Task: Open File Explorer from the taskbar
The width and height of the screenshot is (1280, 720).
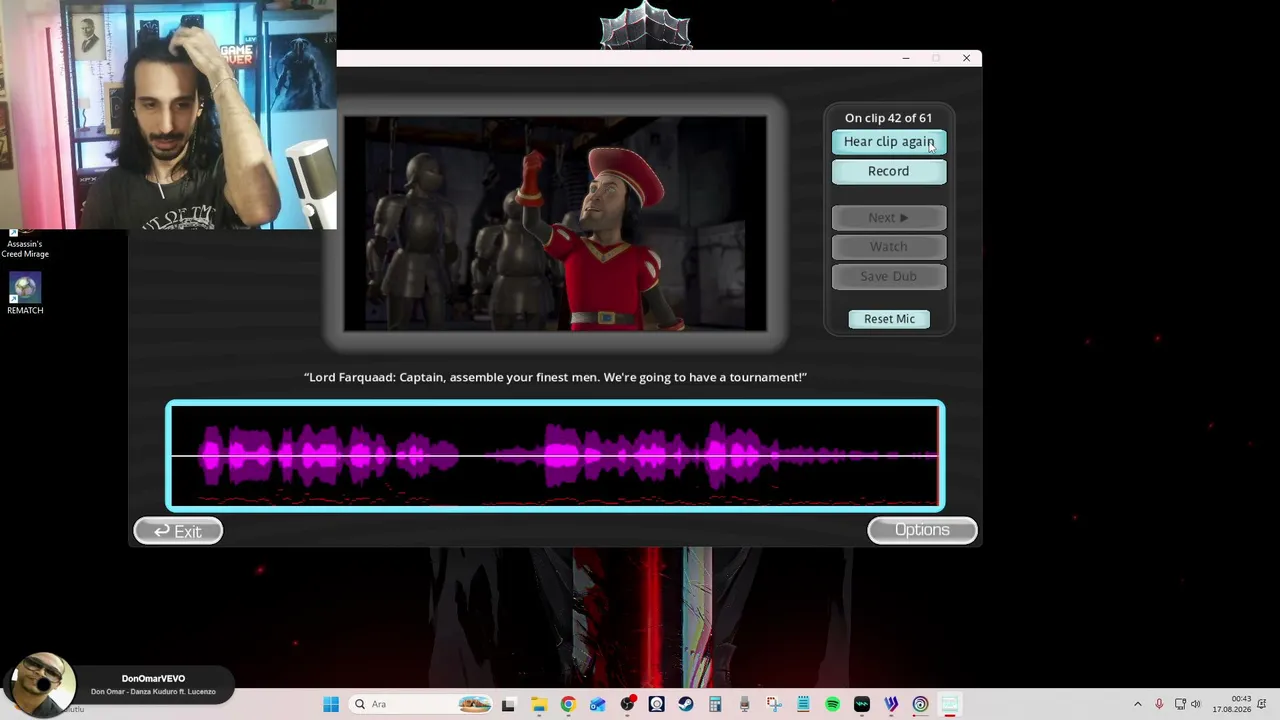Action: click(539, 704)
